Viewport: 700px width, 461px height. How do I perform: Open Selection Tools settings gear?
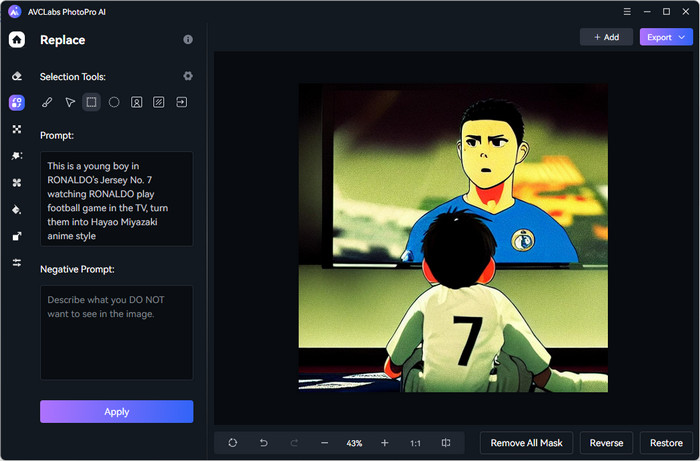tap(188, 76)
